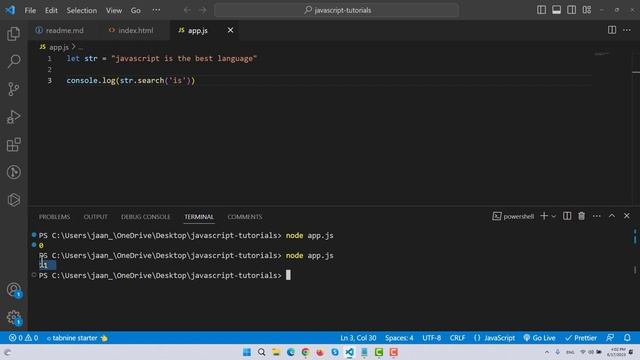This screenshot has height=360, width=640.
Task: Open the Customize Layout icon
Action: (x=587, y=10)
